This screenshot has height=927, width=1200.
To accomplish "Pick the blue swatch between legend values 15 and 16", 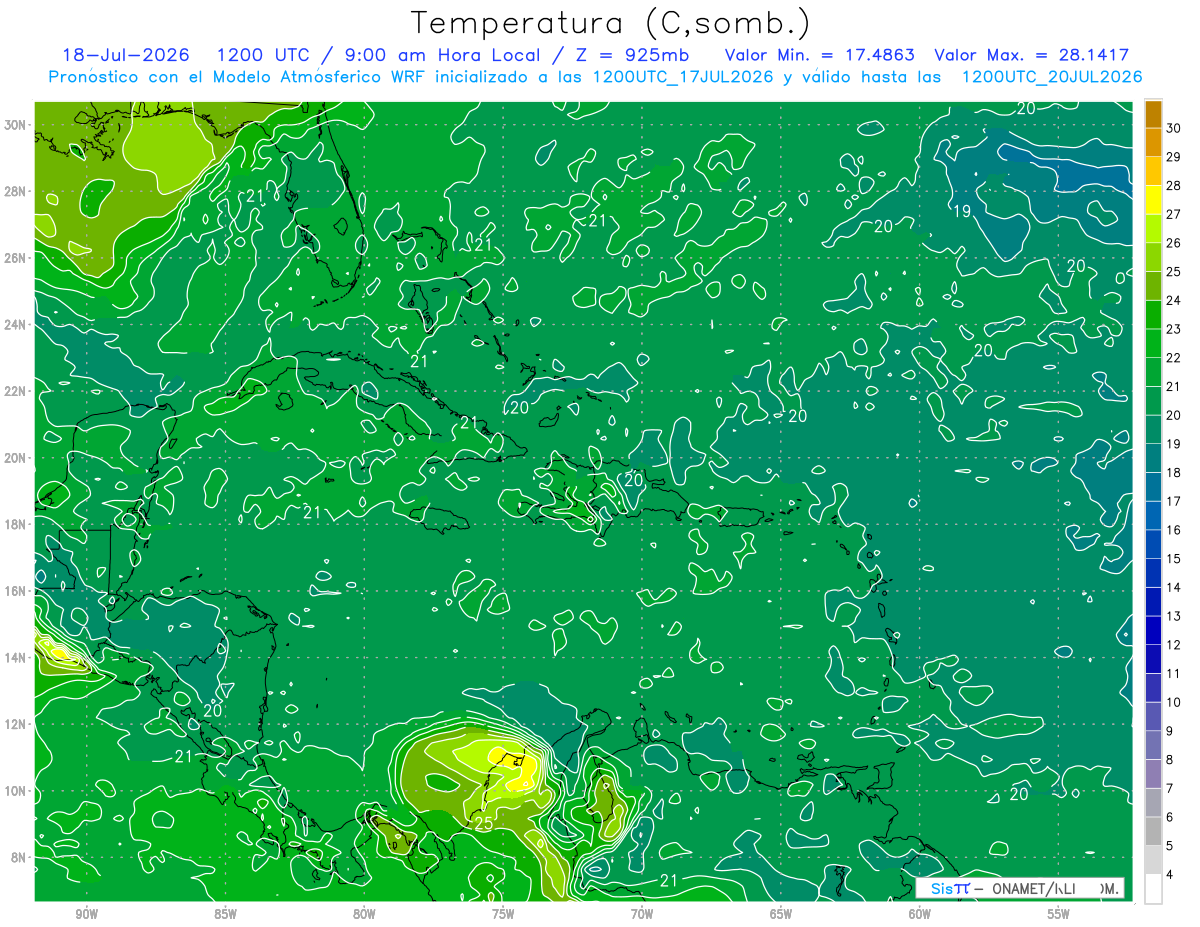I will 1153,544.
